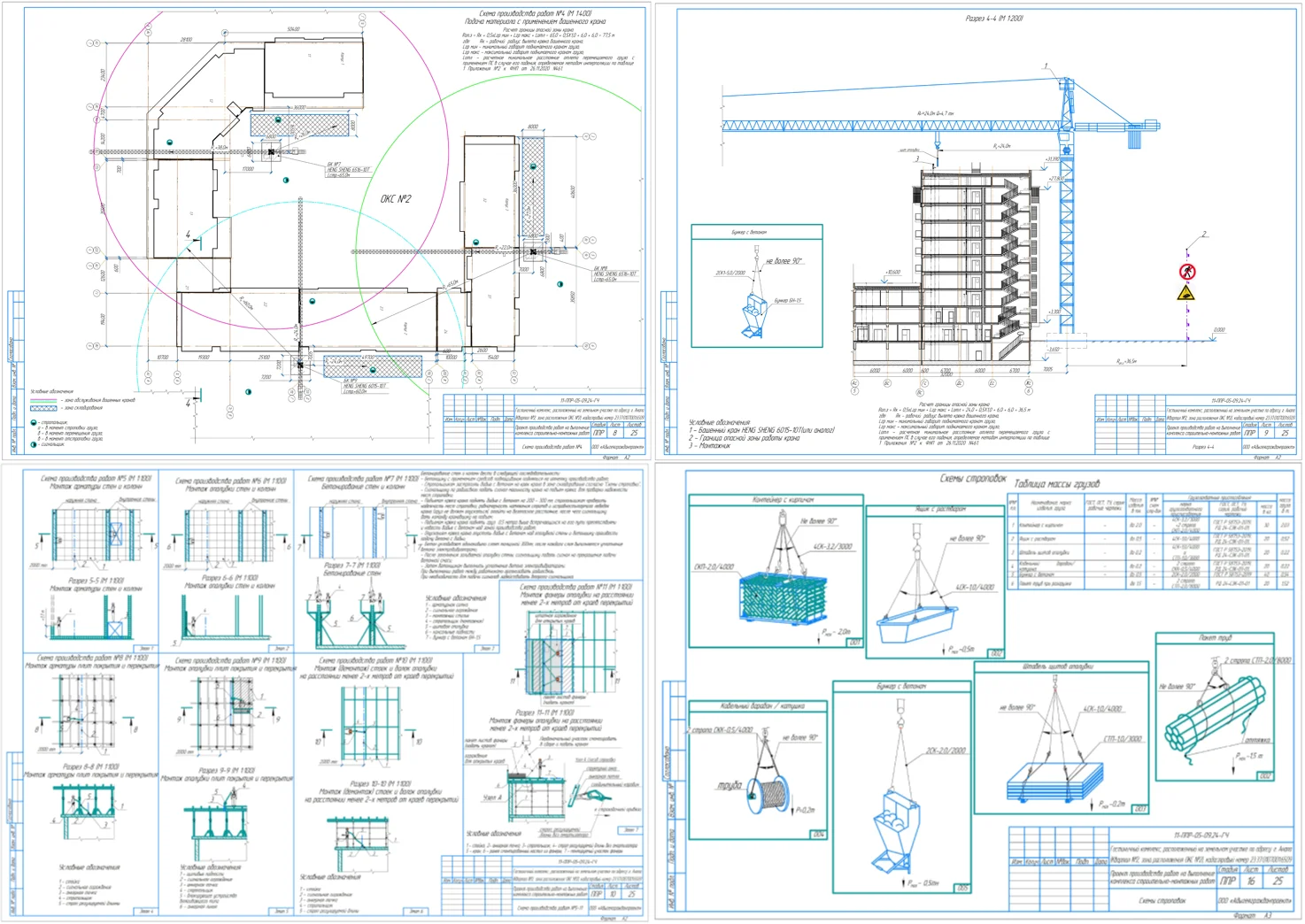Viewport: 1305px width, 924px height.
Task: Click the 2СК-2.0/2000 sling label
Action: 946,751
